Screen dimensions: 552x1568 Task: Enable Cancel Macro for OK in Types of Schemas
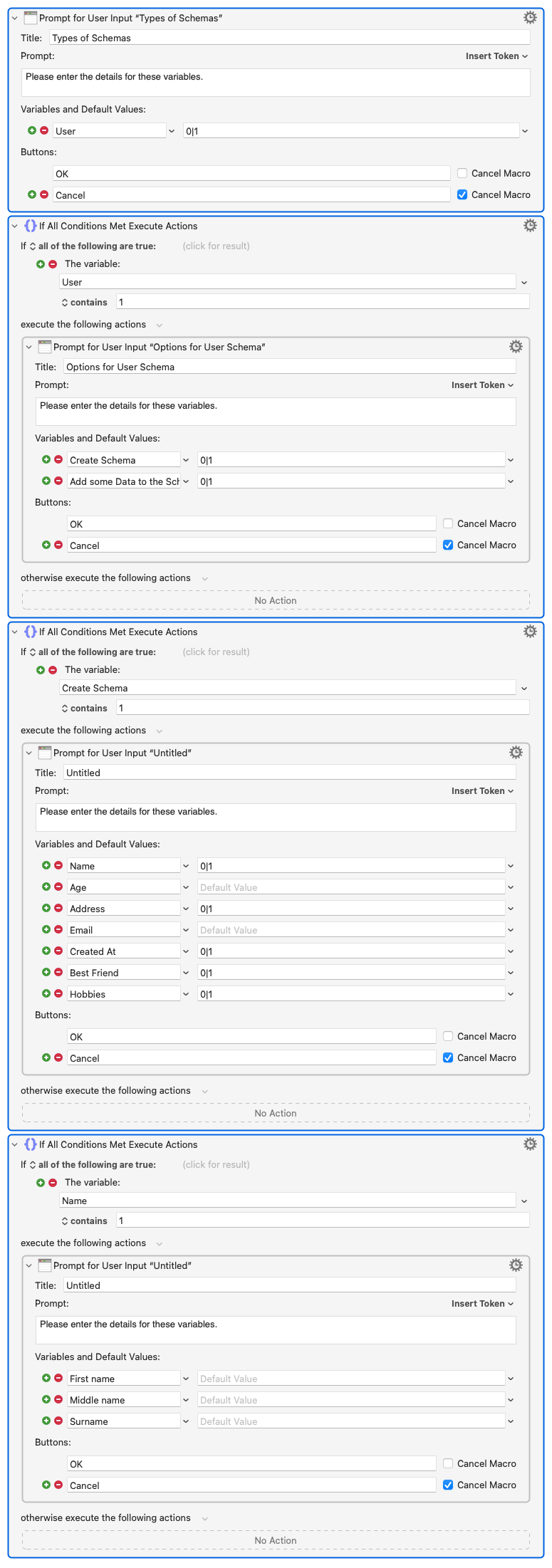coord(462,173)
